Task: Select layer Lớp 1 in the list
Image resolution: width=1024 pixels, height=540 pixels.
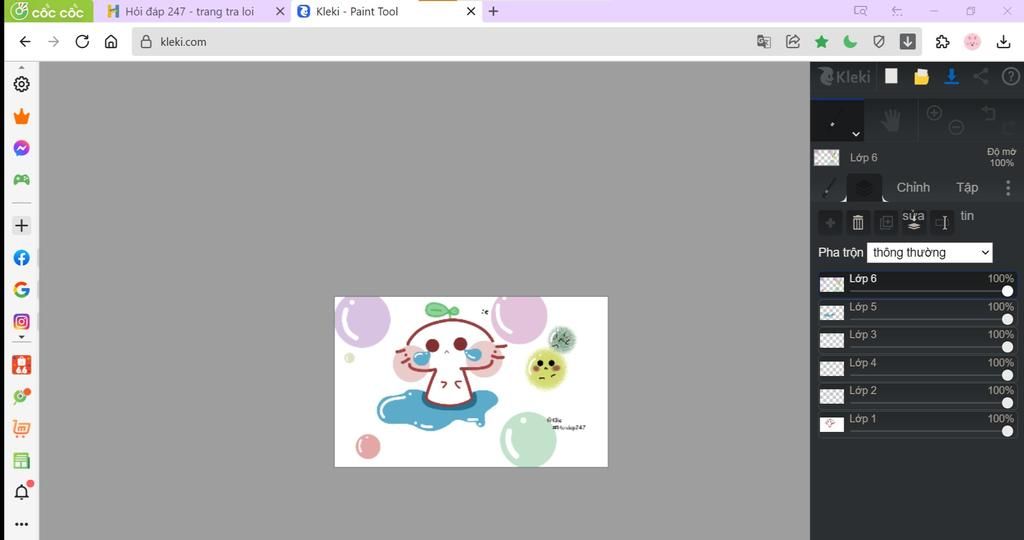Action: (x=917, y=425)
